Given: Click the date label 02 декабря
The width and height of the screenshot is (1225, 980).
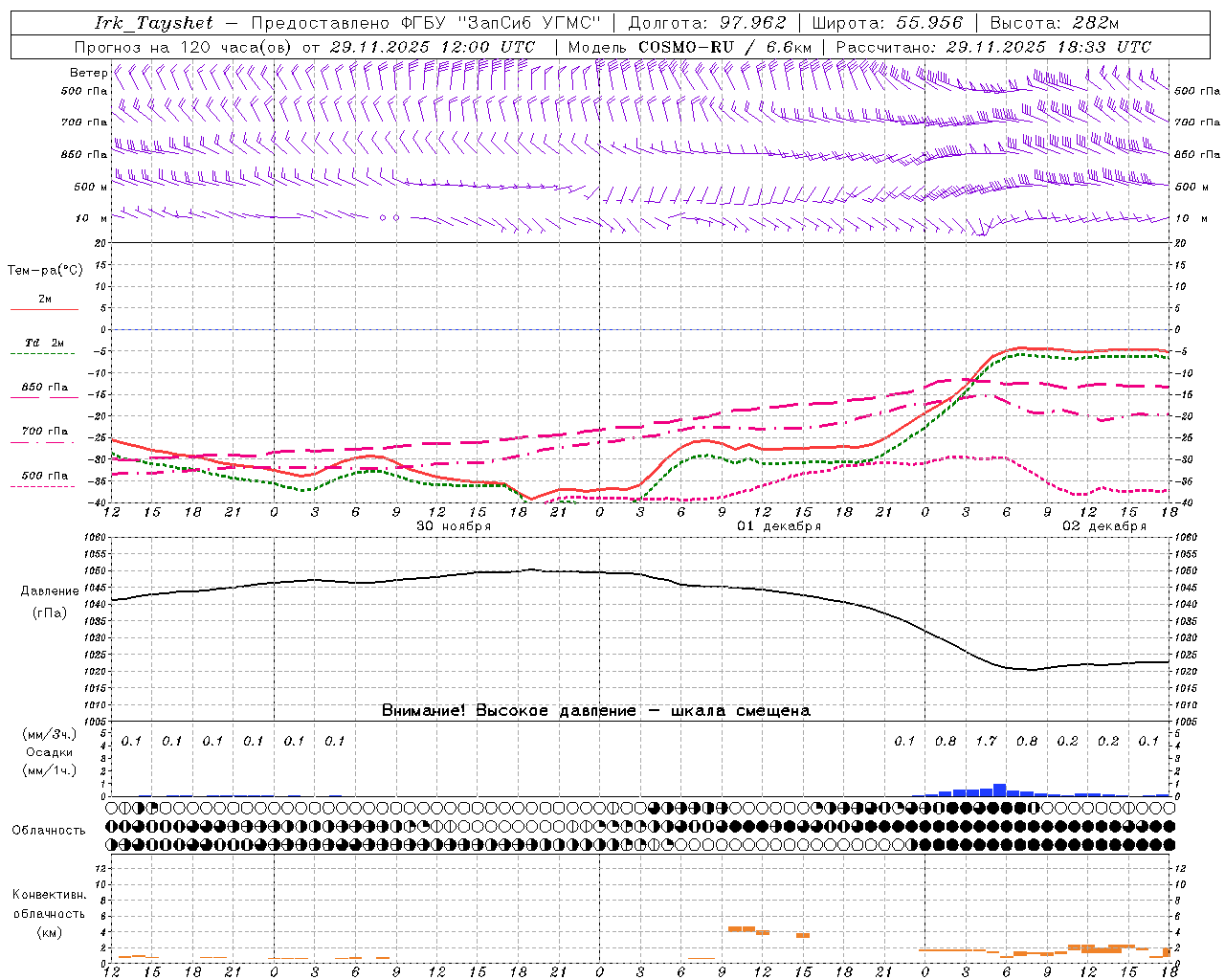Looking at the screenshot, I should click(1104, 526).
